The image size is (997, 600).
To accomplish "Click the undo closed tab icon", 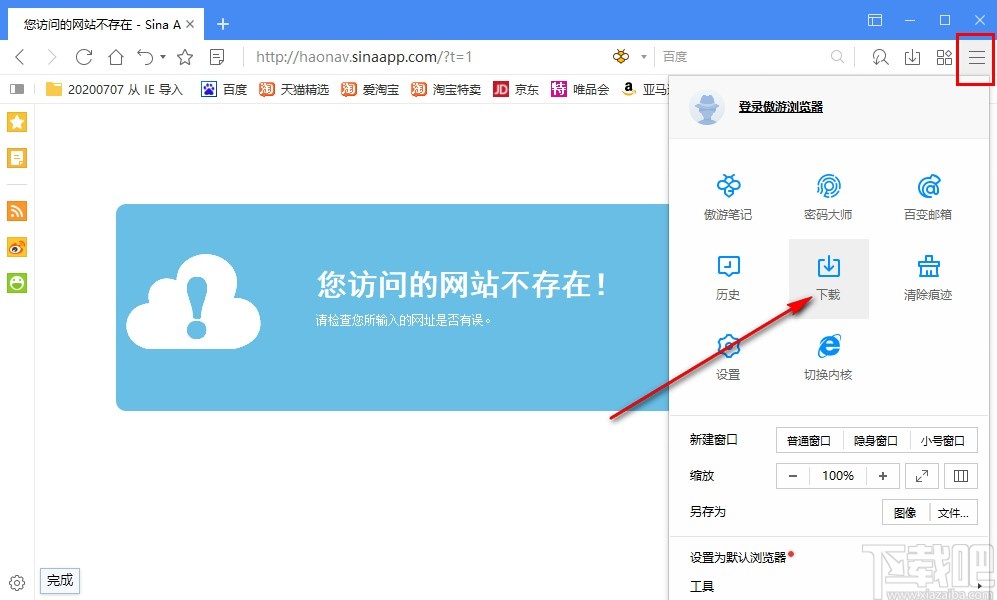I will tap(145, 57).
